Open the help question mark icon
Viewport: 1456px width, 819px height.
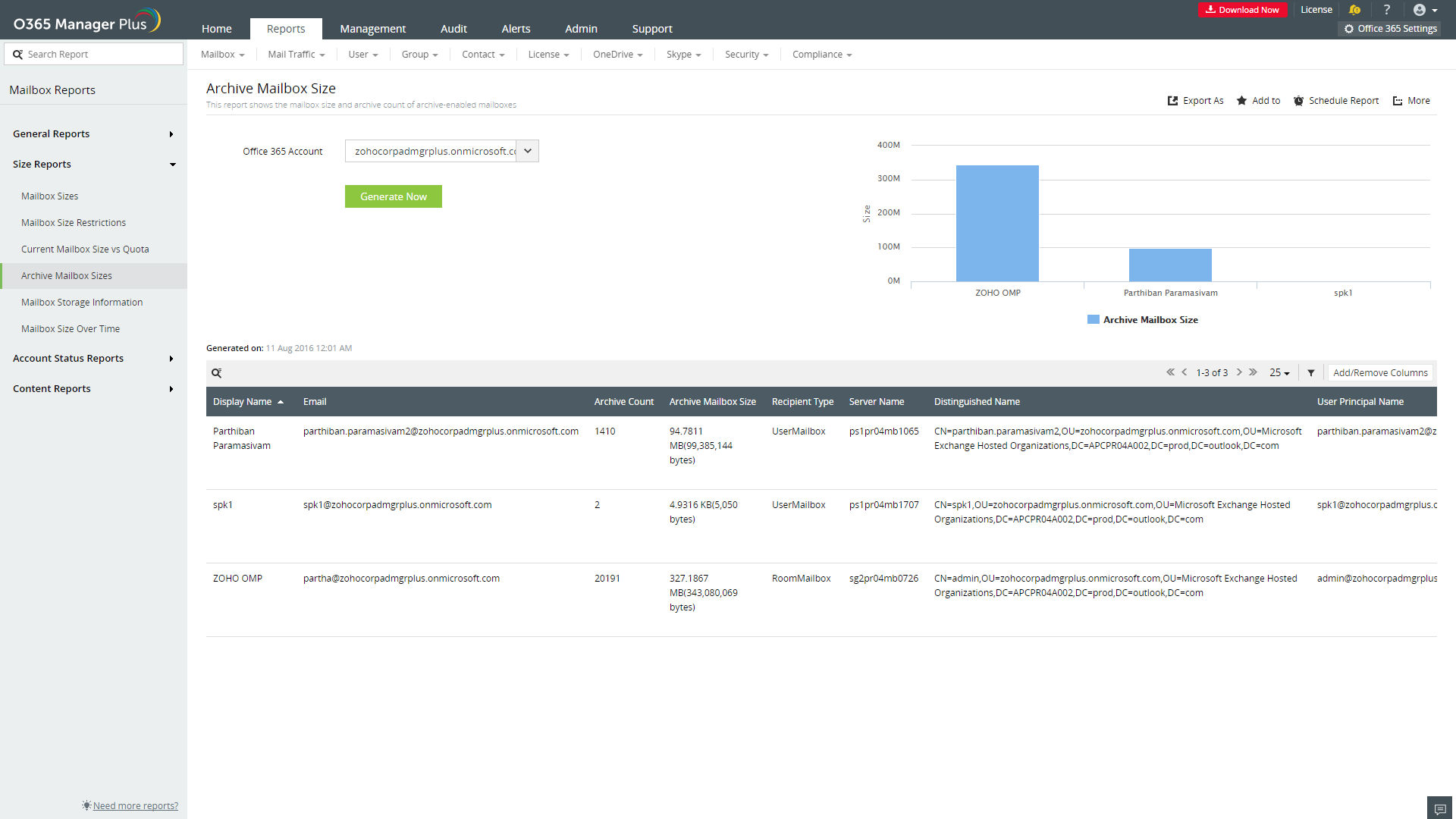[x=1386, y=10]
